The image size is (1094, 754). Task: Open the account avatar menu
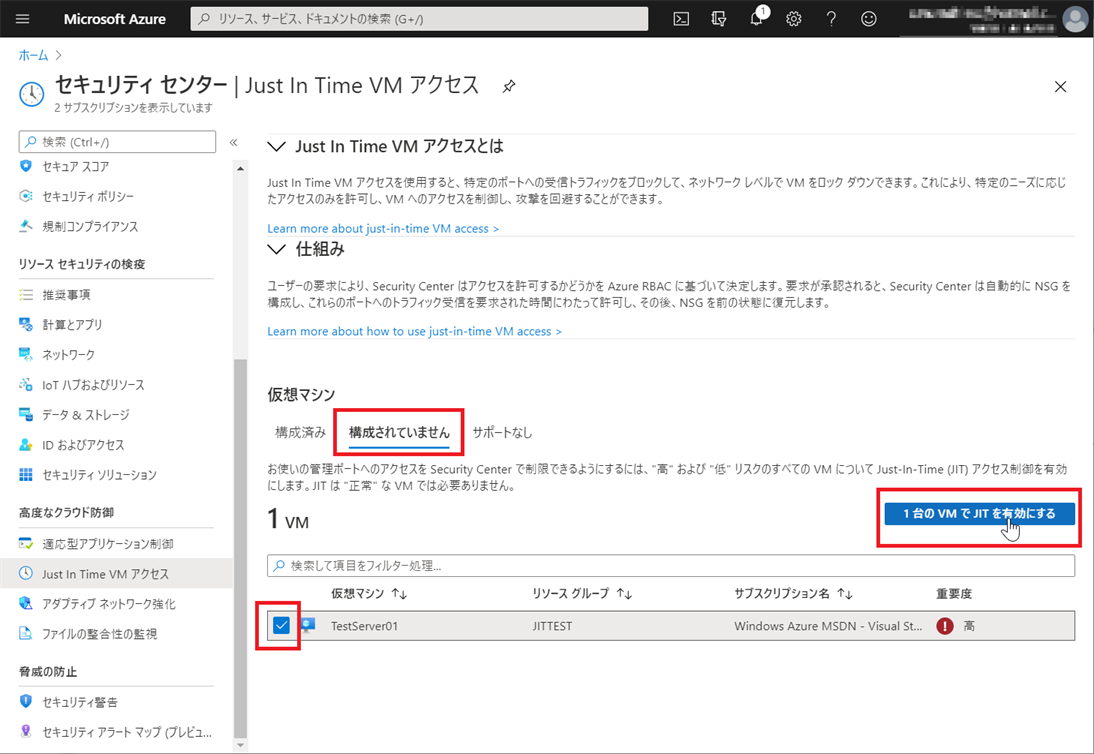coord(1075,19)
